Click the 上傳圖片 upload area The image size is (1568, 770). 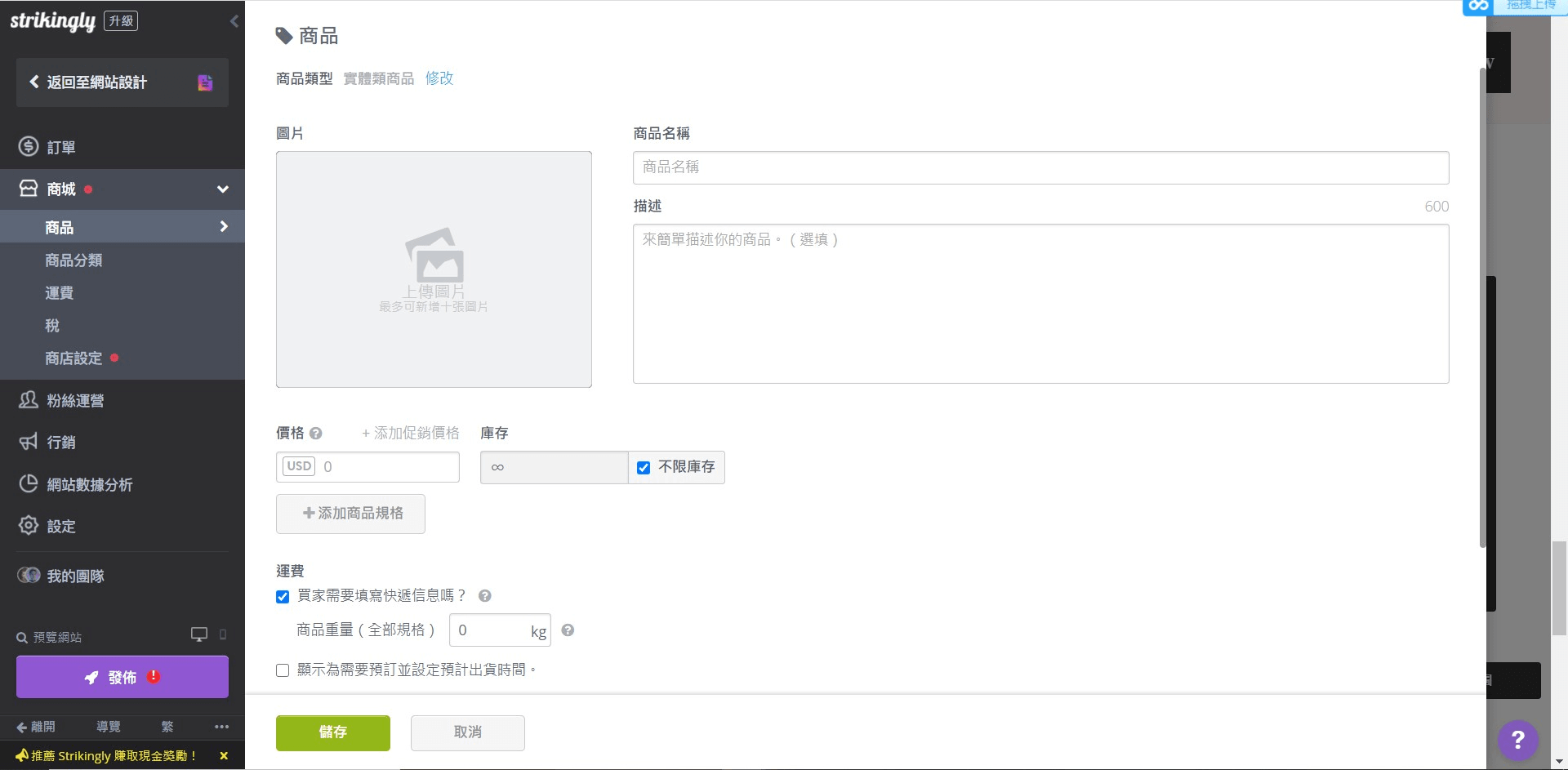tap(434, 269)
